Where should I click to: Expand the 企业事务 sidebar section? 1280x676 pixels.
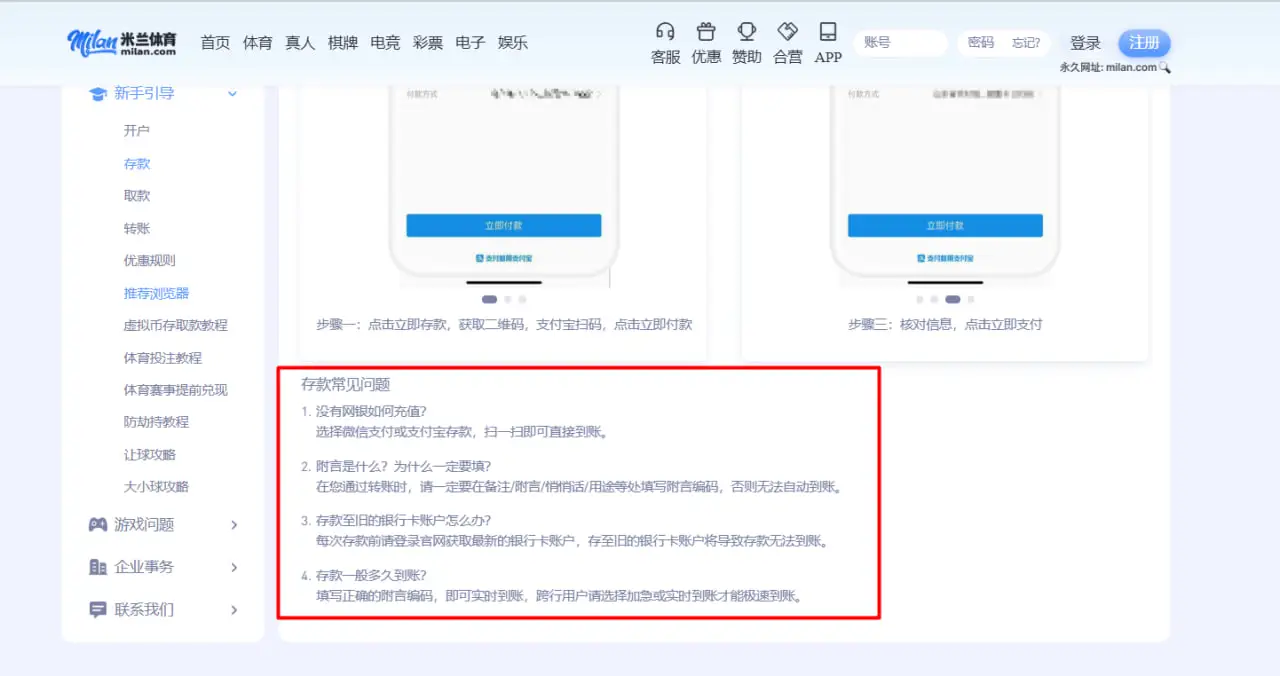click(x=234, y=567)
